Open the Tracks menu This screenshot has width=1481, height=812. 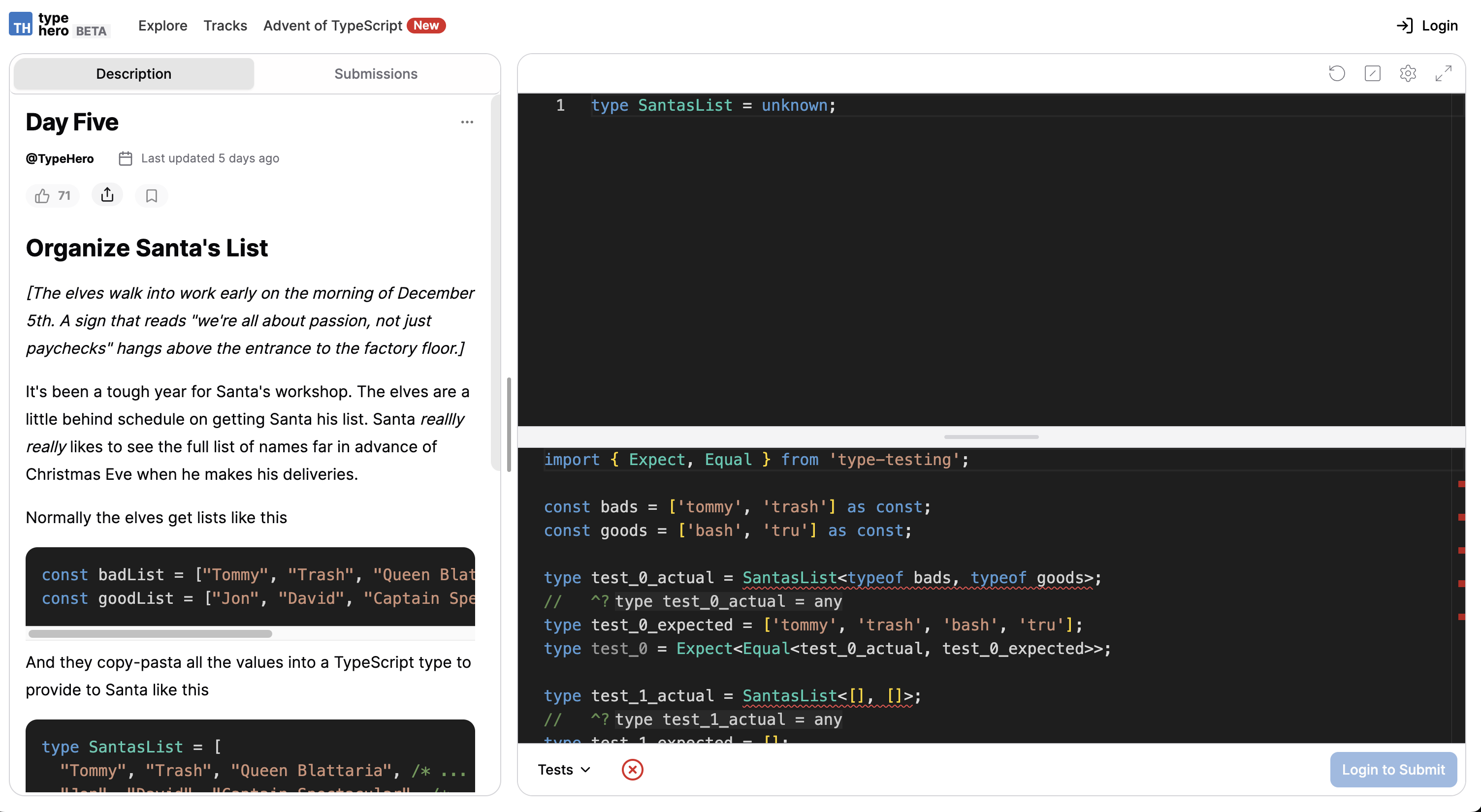coord(225,25)
